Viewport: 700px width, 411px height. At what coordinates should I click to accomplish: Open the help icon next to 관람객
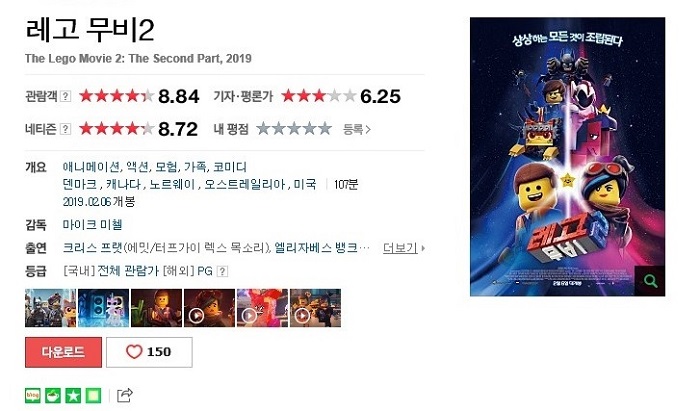[65, 96]
